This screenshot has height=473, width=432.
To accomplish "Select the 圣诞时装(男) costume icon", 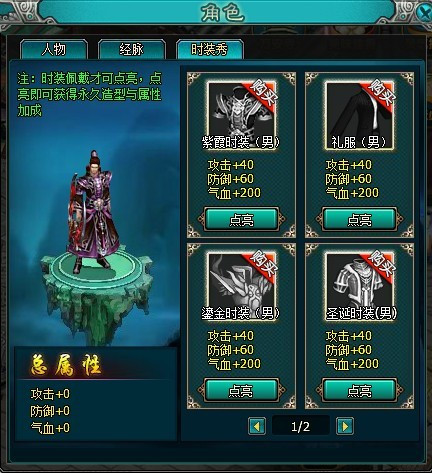I will click(360, 287).
